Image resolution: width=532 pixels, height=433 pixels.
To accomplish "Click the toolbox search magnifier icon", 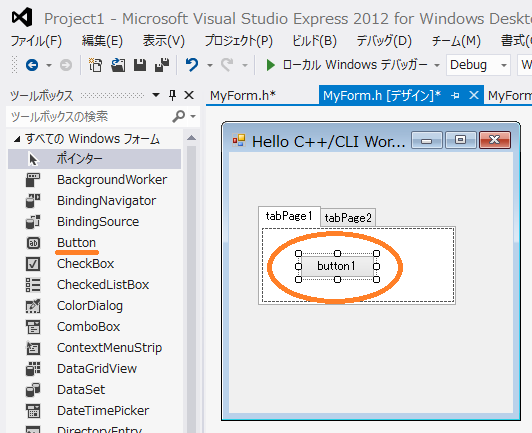I will [x=178, y=116].
